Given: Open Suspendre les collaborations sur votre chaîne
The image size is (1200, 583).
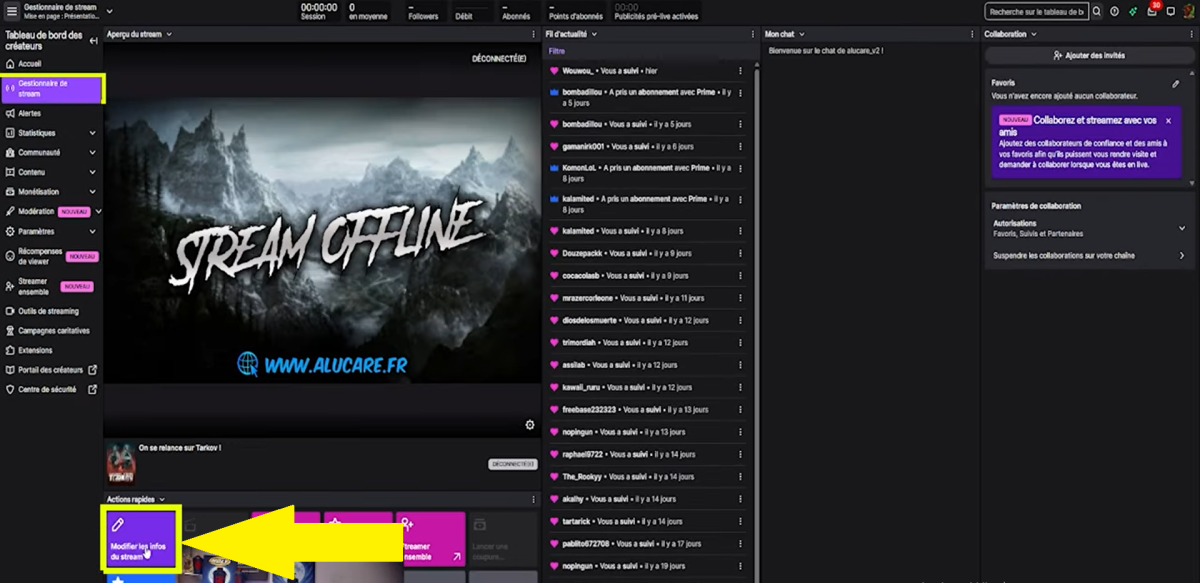Looking at the screenshot, I should coord(1089,256).
